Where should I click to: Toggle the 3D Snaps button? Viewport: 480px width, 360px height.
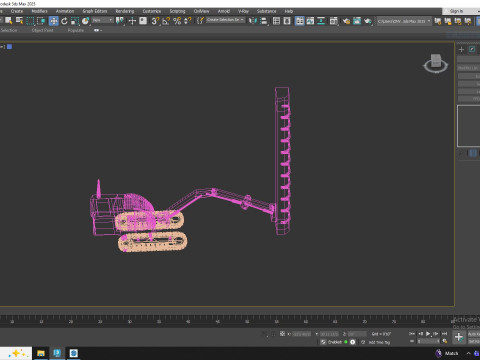click(x=155, y=21)
